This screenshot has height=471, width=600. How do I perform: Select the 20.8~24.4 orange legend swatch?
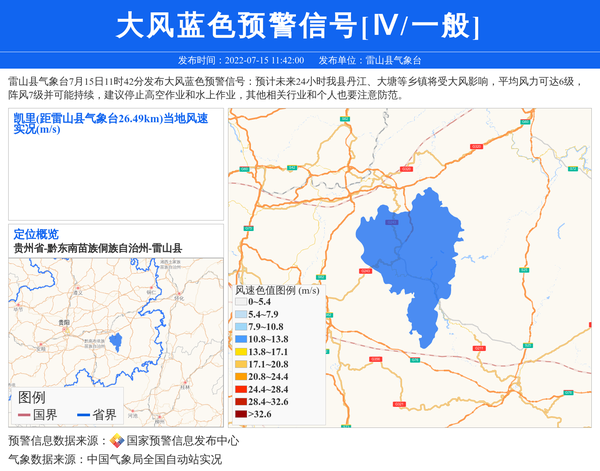240,377
